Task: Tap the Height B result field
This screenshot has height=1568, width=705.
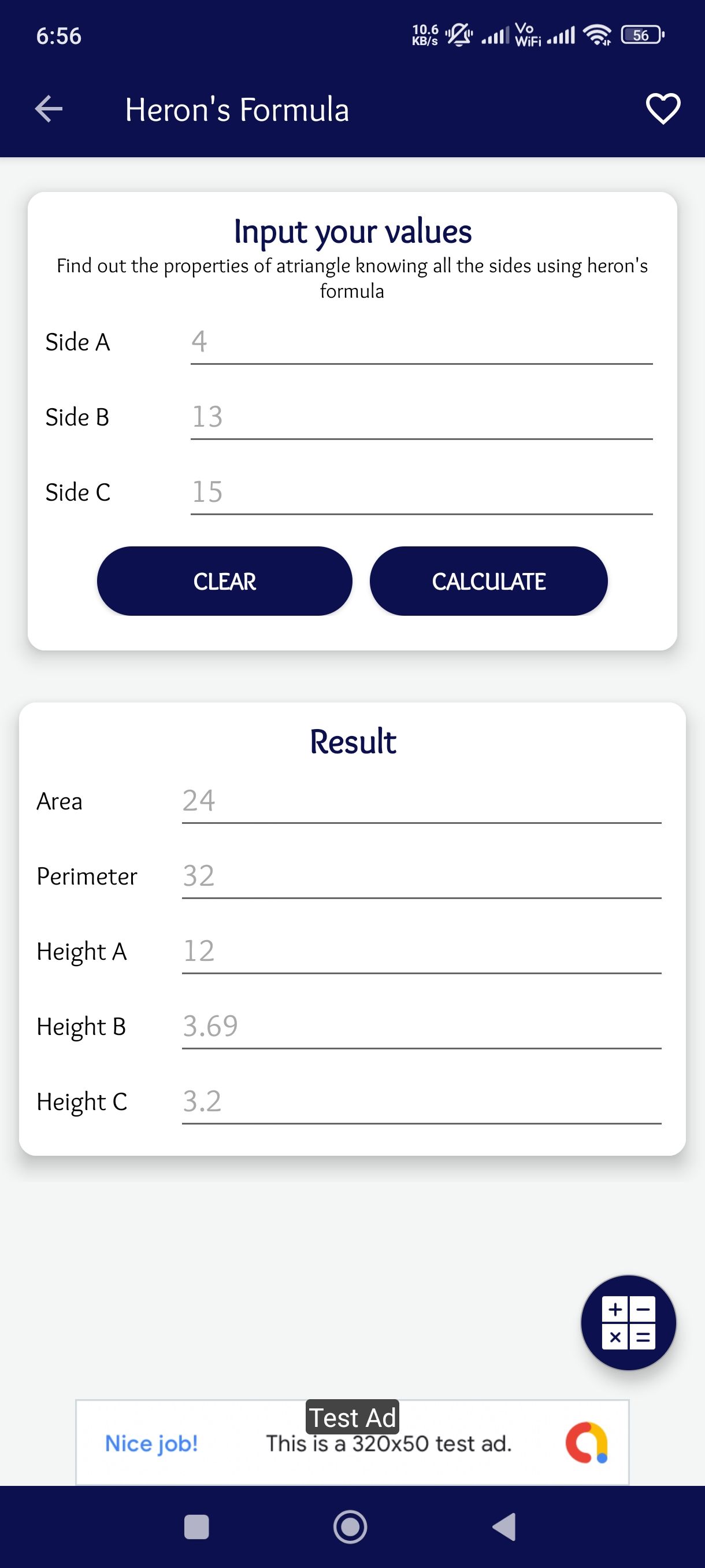Action: 421,1026
